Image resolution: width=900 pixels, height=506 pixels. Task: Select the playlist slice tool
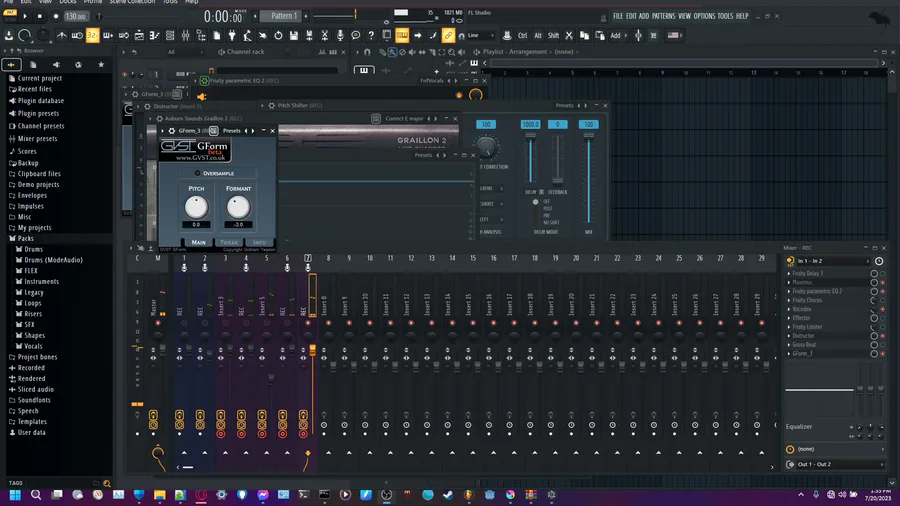pos(432,52)
